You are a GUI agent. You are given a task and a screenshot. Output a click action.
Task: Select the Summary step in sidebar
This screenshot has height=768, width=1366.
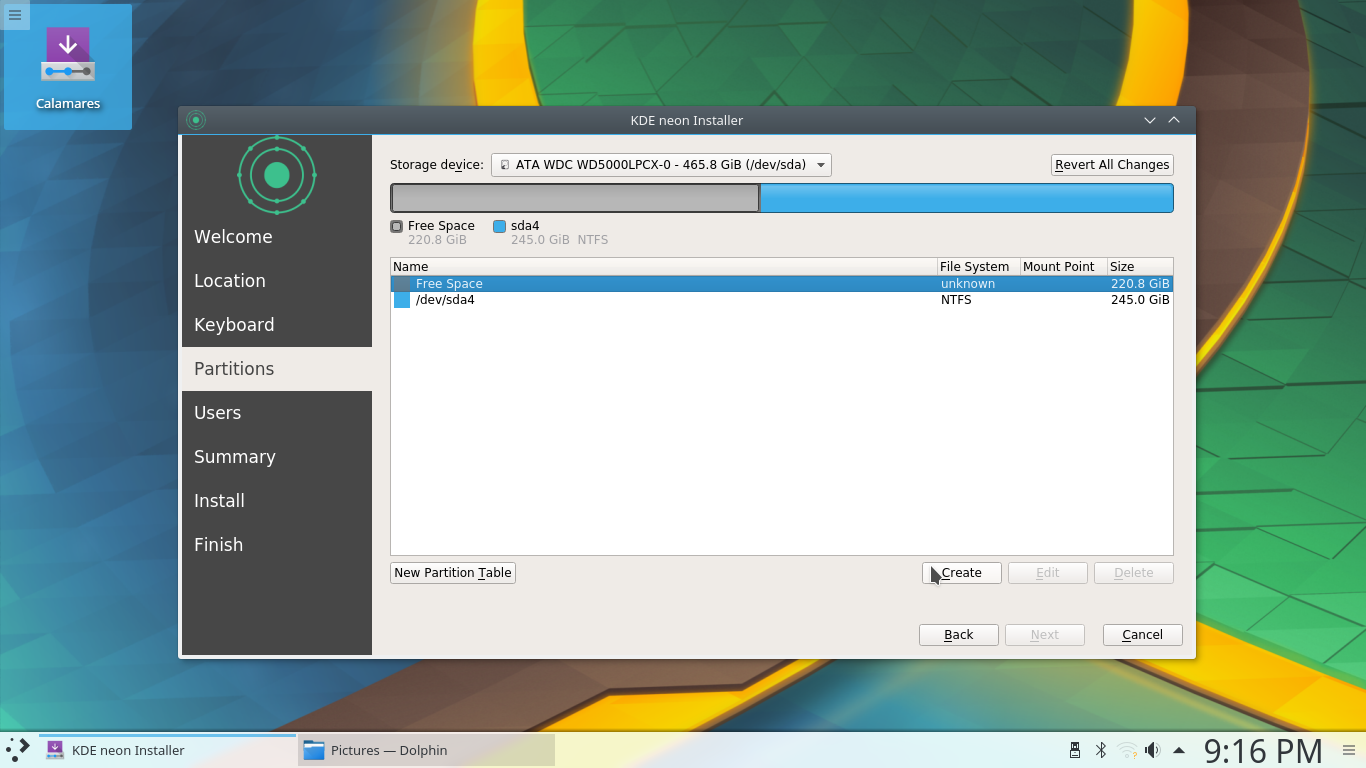277,457
